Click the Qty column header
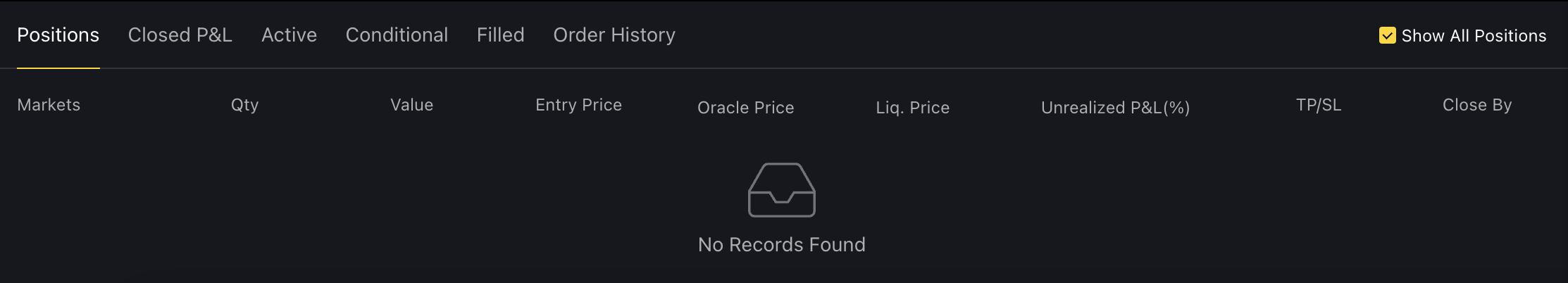The height and width of the screenshot is (283, 1568). 244,105
